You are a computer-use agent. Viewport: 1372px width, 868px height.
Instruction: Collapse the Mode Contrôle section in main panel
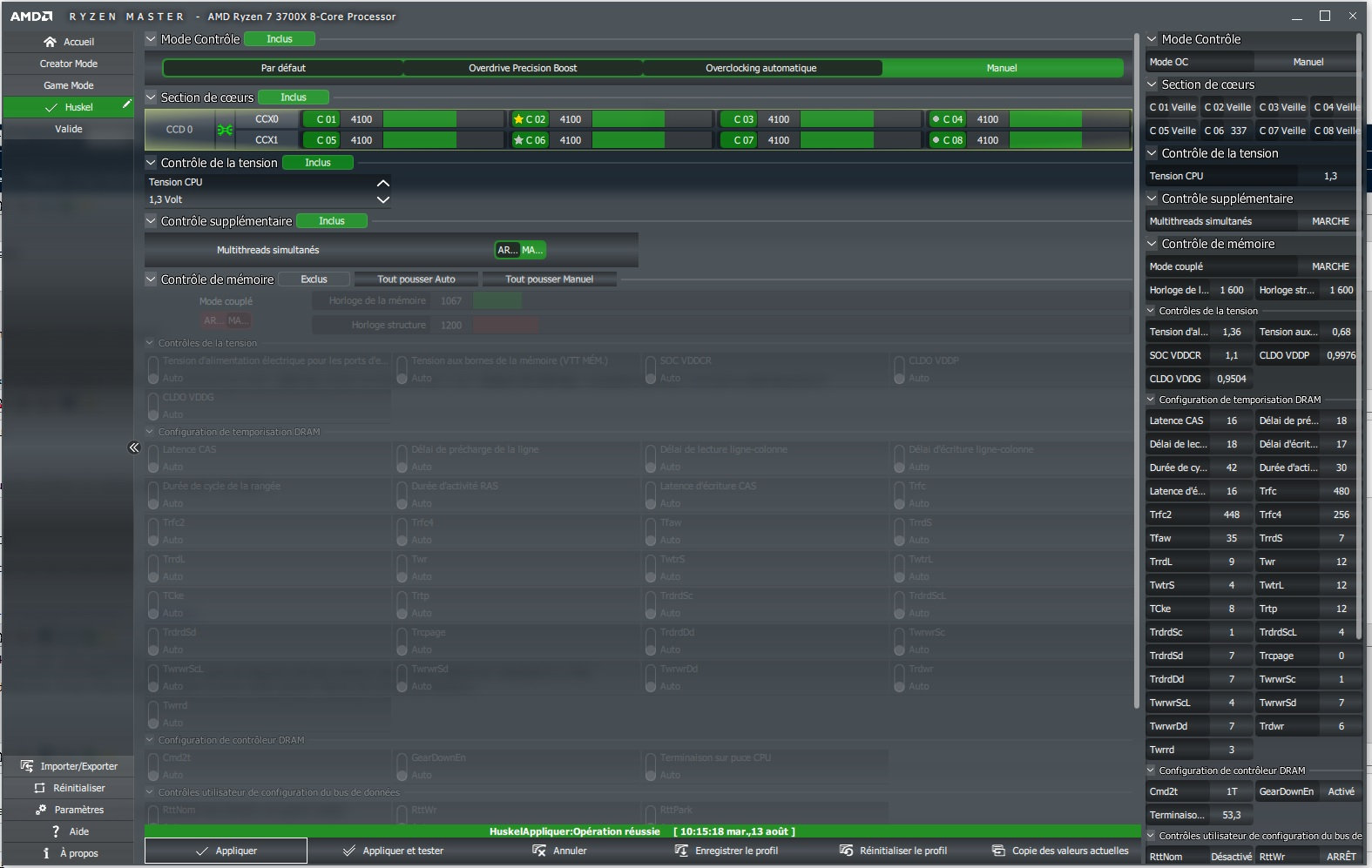tap(151, 39)
